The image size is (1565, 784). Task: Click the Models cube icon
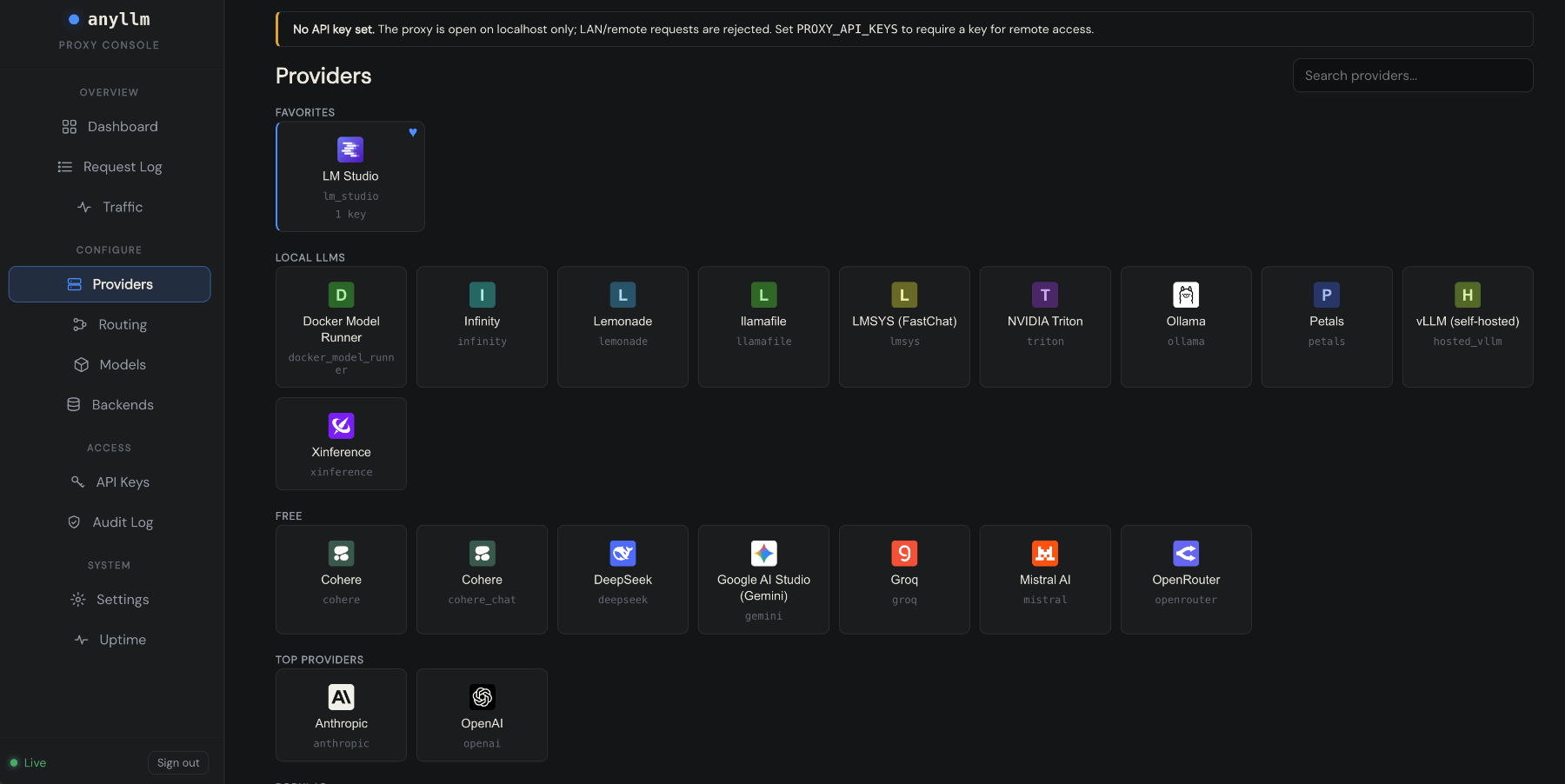click(82, 364)
